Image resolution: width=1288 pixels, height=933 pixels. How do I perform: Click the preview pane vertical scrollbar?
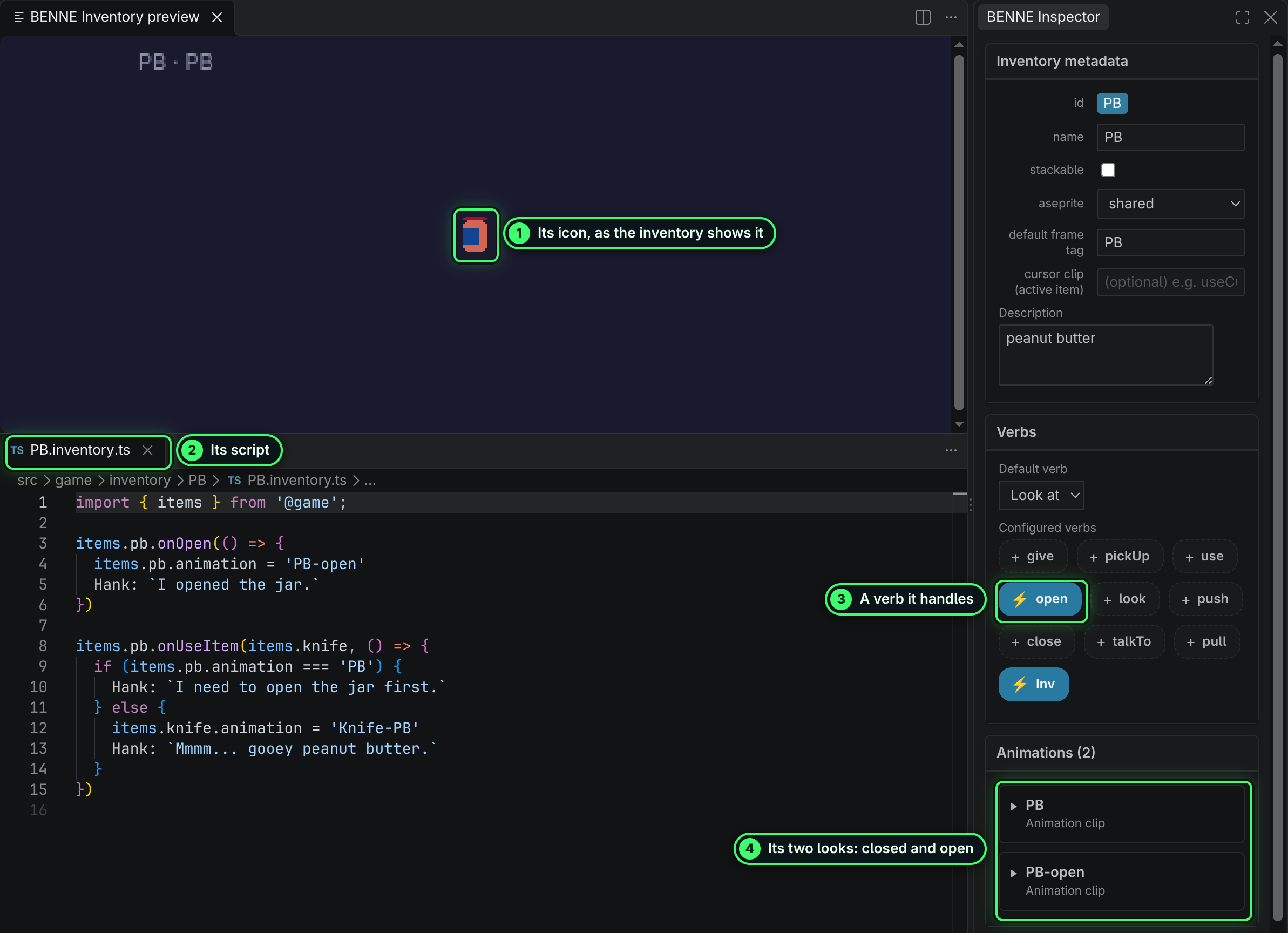(959, 232)
